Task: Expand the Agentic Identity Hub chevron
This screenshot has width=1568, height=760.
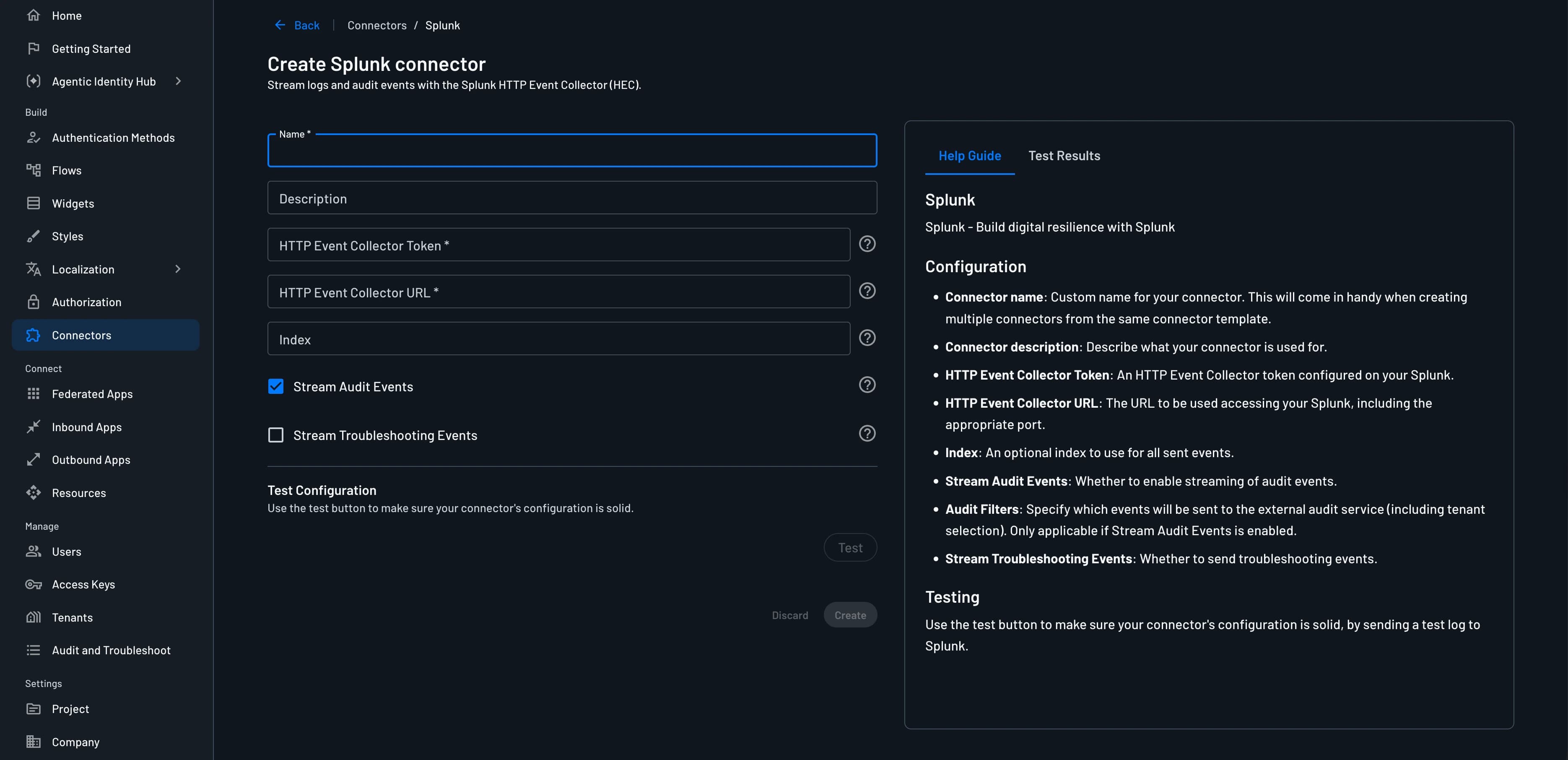Action: (x=178, y=81)
